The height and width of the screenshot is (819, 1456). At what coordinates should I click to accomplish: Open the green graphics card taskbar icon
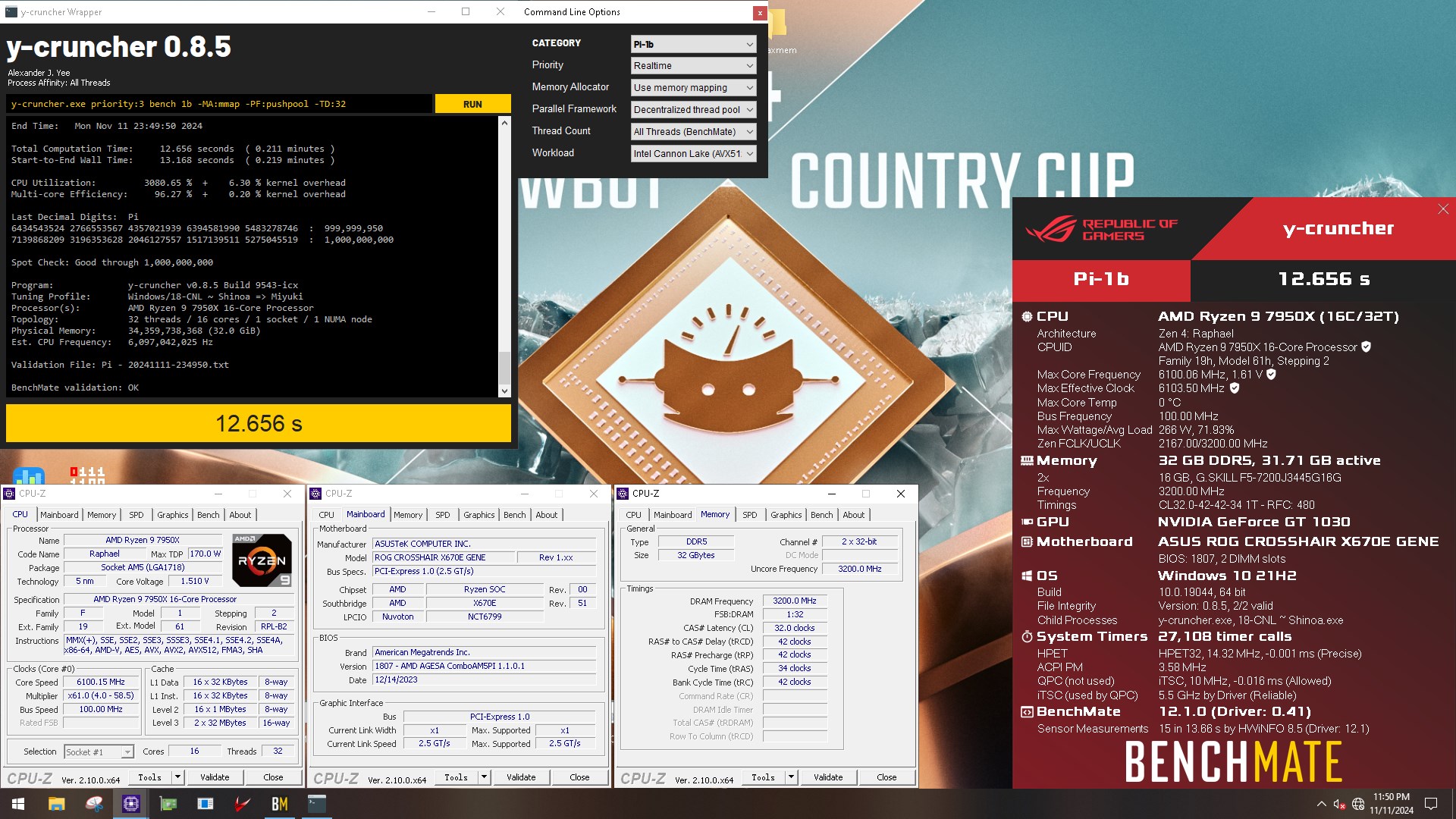click(x=168, y=804)
